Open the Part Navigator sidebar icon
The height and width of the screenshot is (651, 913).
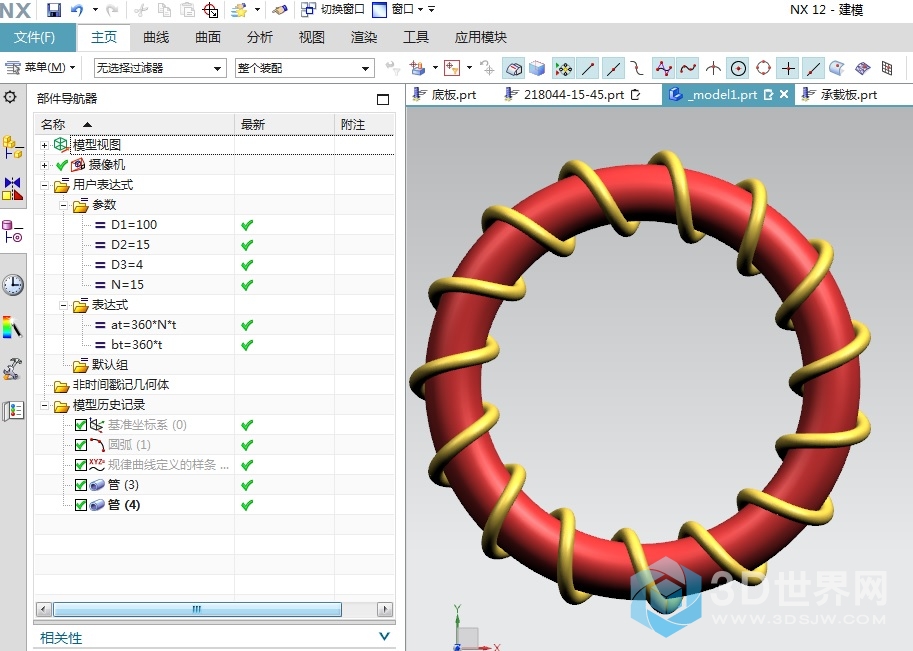click(12, 231)
